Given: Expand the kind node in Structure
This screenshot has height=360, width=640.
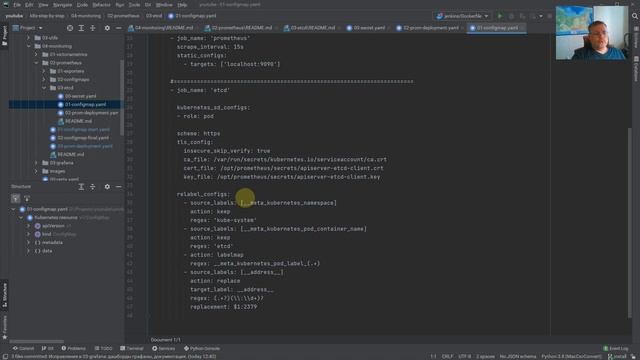Looking at the screenshot, I should coord(29,234).
